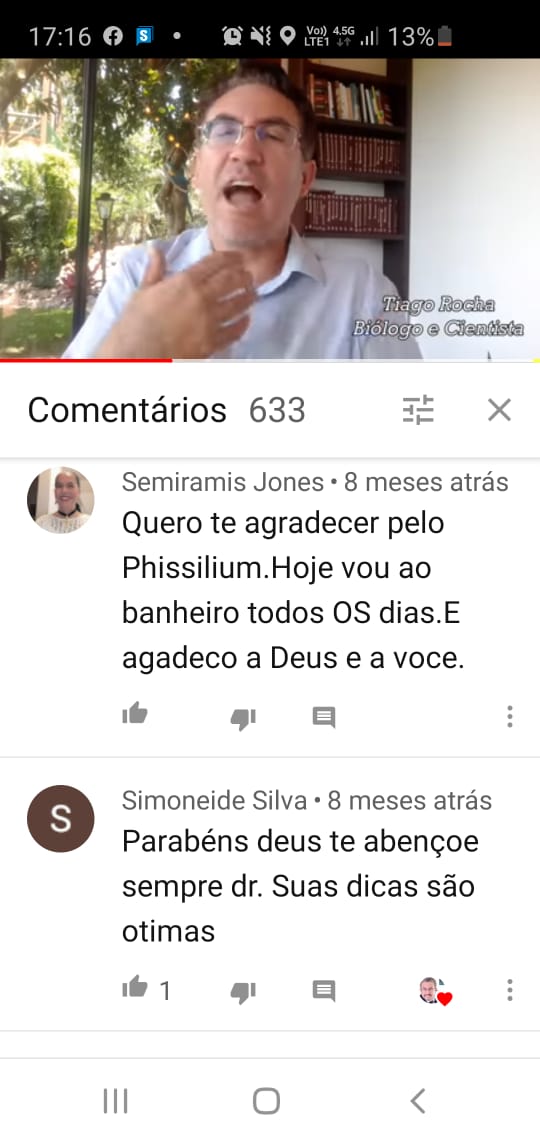The width and height of the screenshot is (540, 1140).
Task: Like Simoneide Silva's comment
Action: (135, 988)
